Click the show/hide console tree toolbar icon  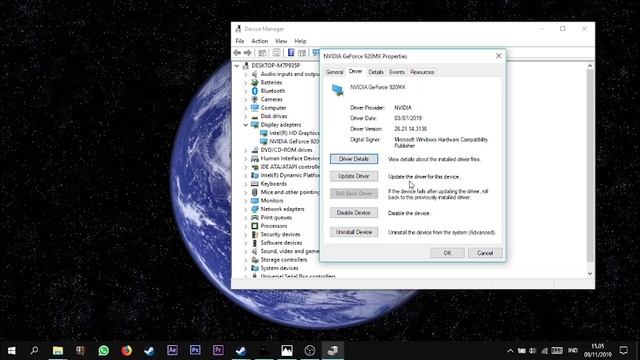pyautogui.click(x=262, y=53)
